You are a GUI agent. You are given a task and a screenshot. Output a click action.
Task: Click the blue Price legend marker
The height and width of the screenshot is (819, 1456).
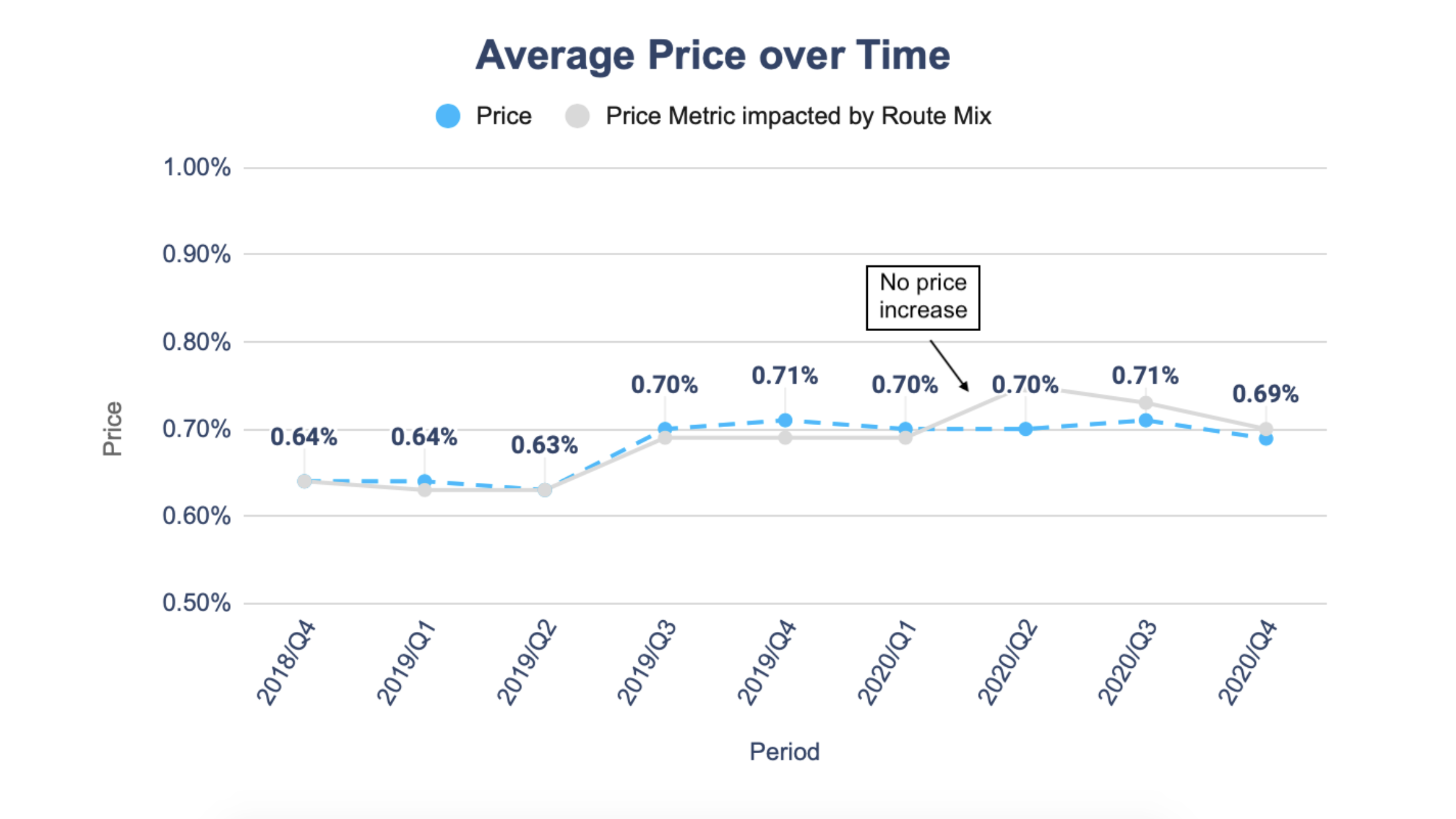(x=448, y=116)
